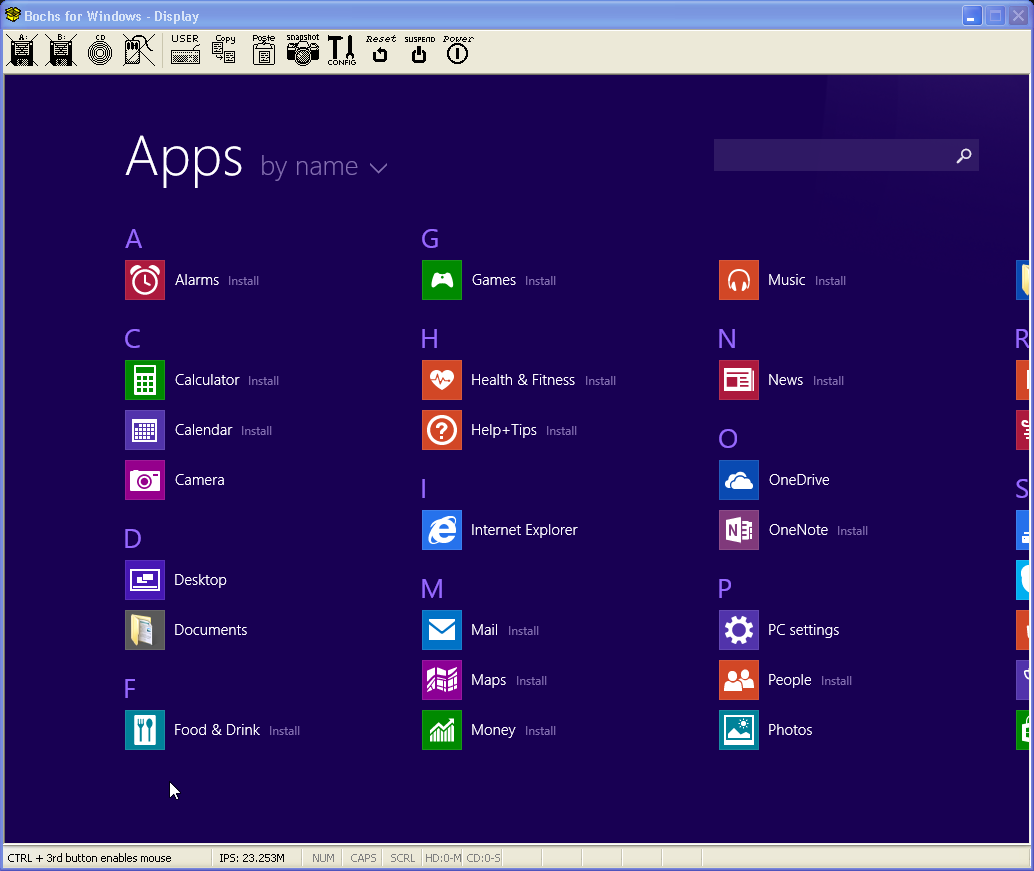The height and width of the screenshot is (871, 1034).
Task: Click the Bochs CD-ROM toolbar icon
Action: pos(100,50)
